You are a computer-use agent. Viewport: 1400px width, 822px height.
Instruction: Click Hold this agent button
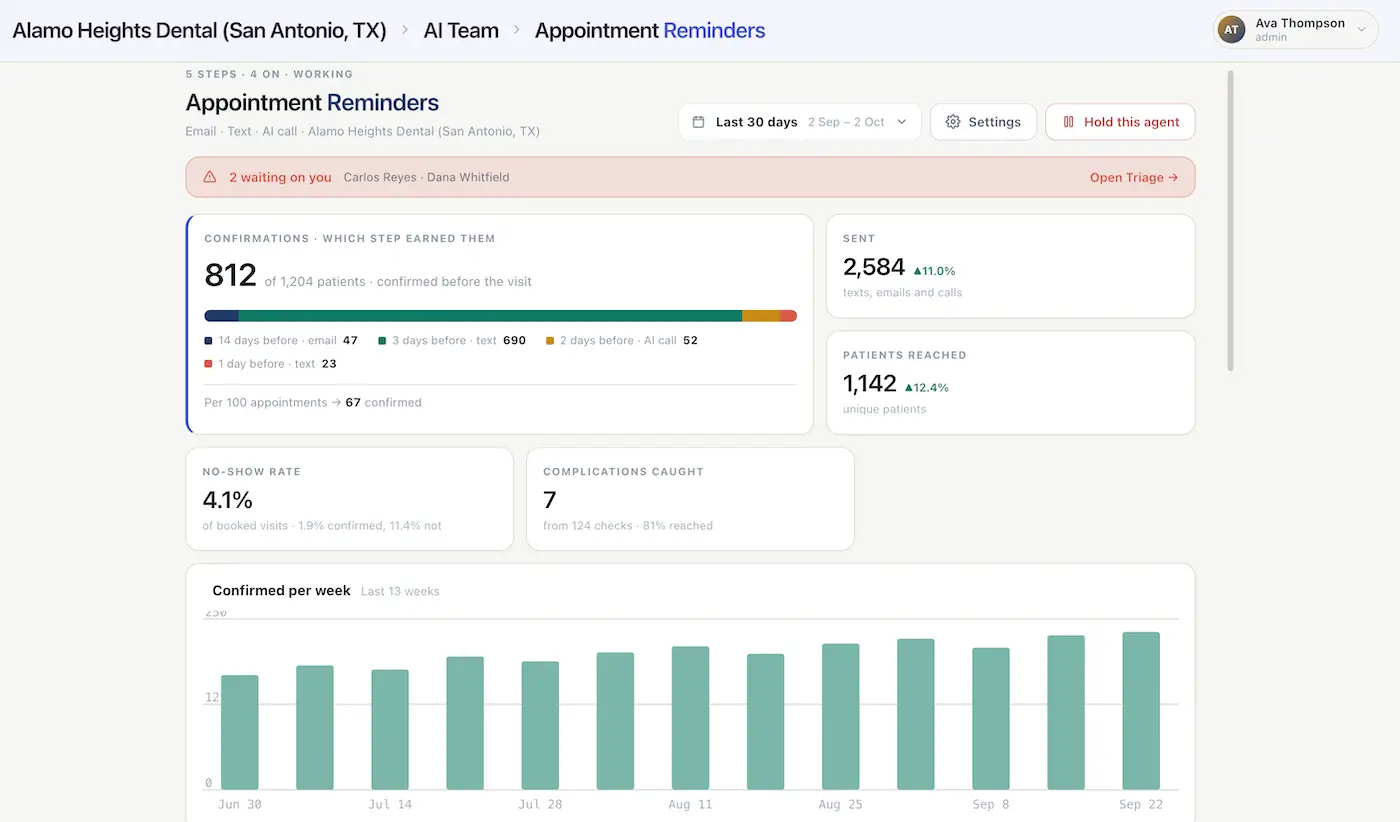coord(1120,122)
